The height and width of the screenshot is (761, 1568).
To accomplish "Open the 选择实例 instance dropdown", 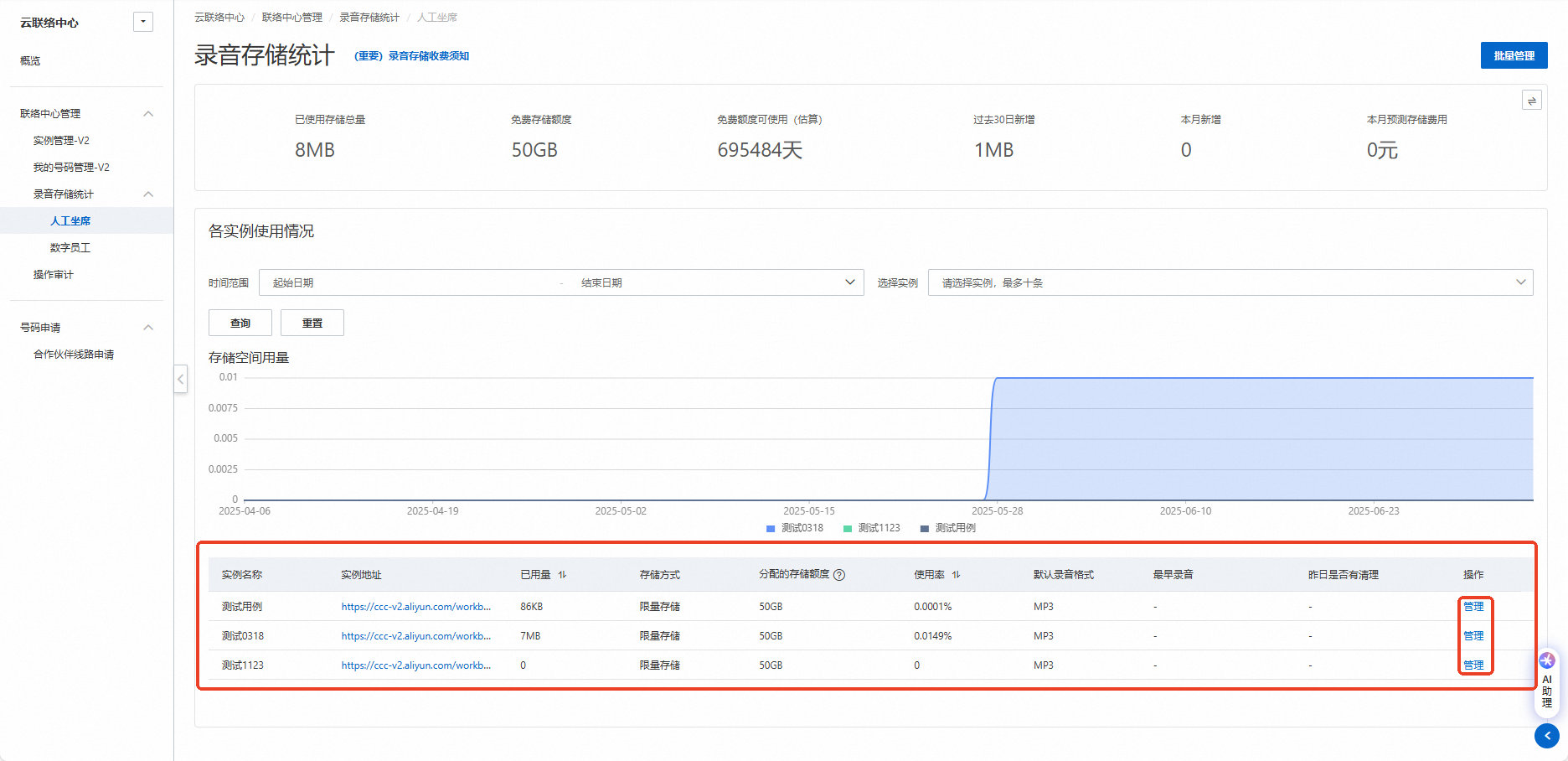I will pos(1230,282).
